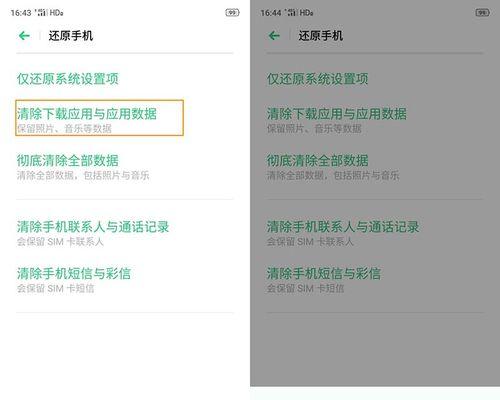The image size is (500, 400).
Task: Tap the signal HD icon on left status bar
Action: click(50, 13)
